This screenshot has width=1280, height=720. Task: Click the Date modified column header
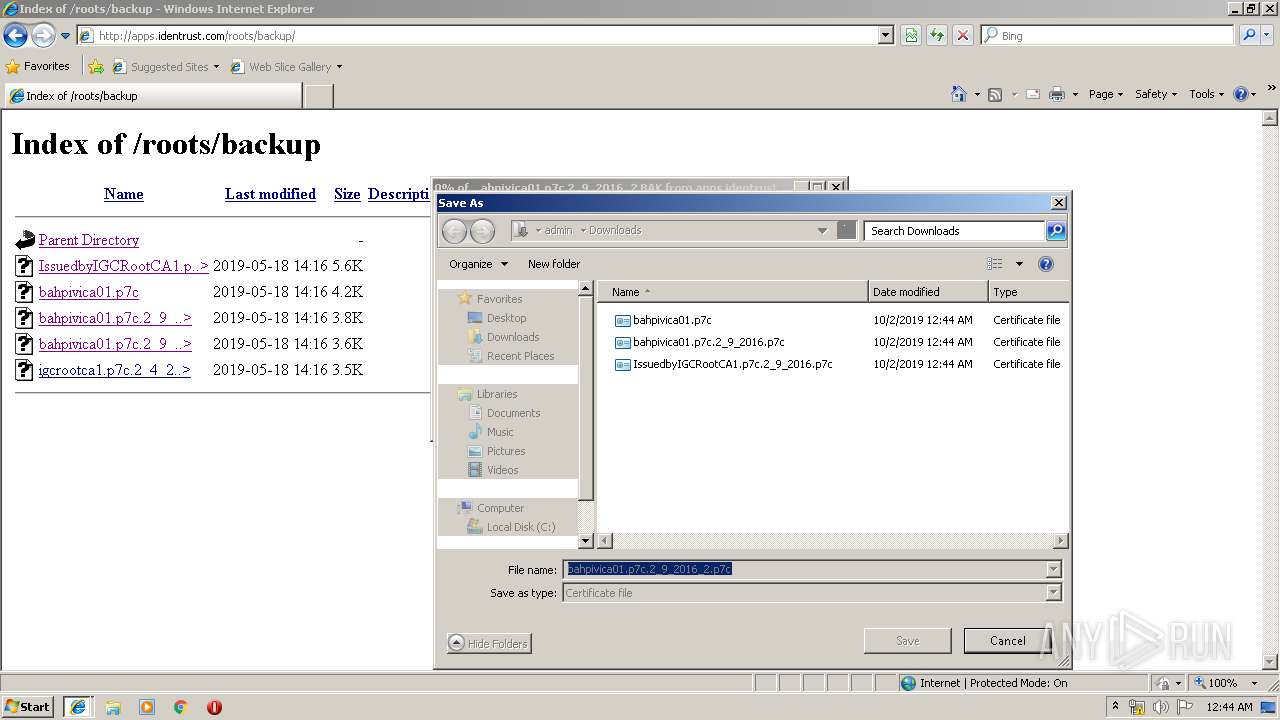pos(927,292)
